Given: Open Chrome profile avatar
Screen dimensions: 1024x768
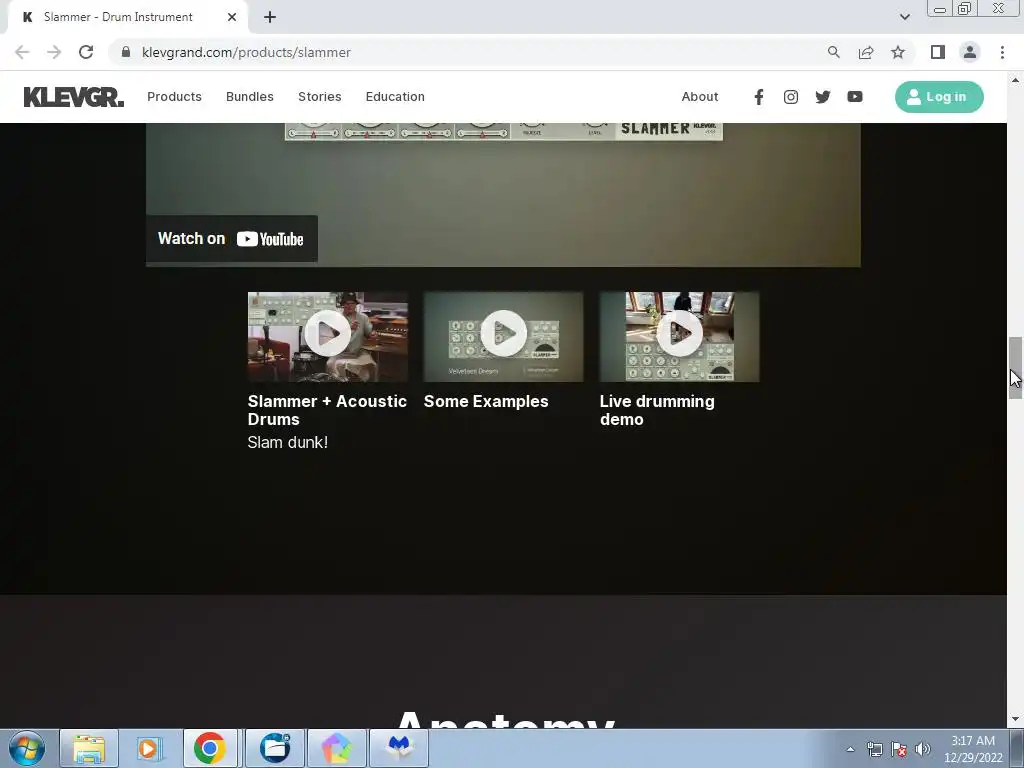Looking at the screenshot, I should tap(970, 52).
